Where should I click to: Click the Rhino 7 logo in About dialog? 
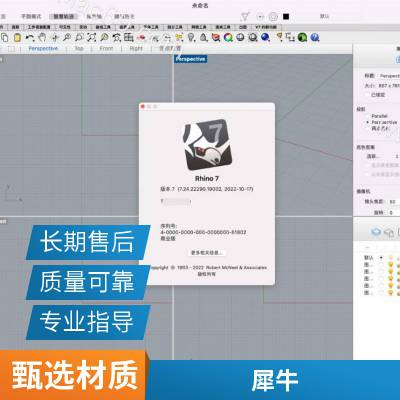tap(207, 145)
